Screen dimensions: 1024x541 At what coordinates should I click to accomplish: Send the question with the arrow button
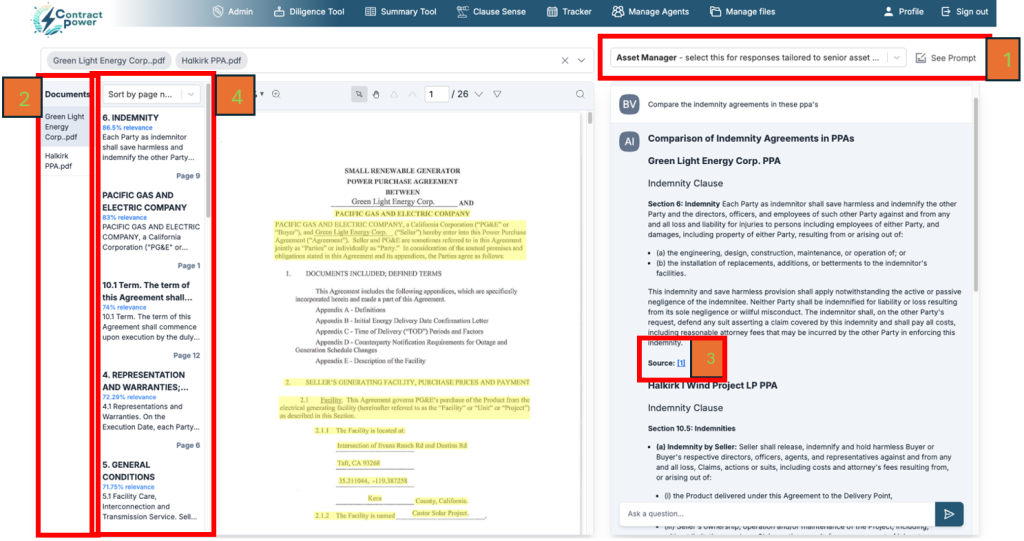click(949, 514)
